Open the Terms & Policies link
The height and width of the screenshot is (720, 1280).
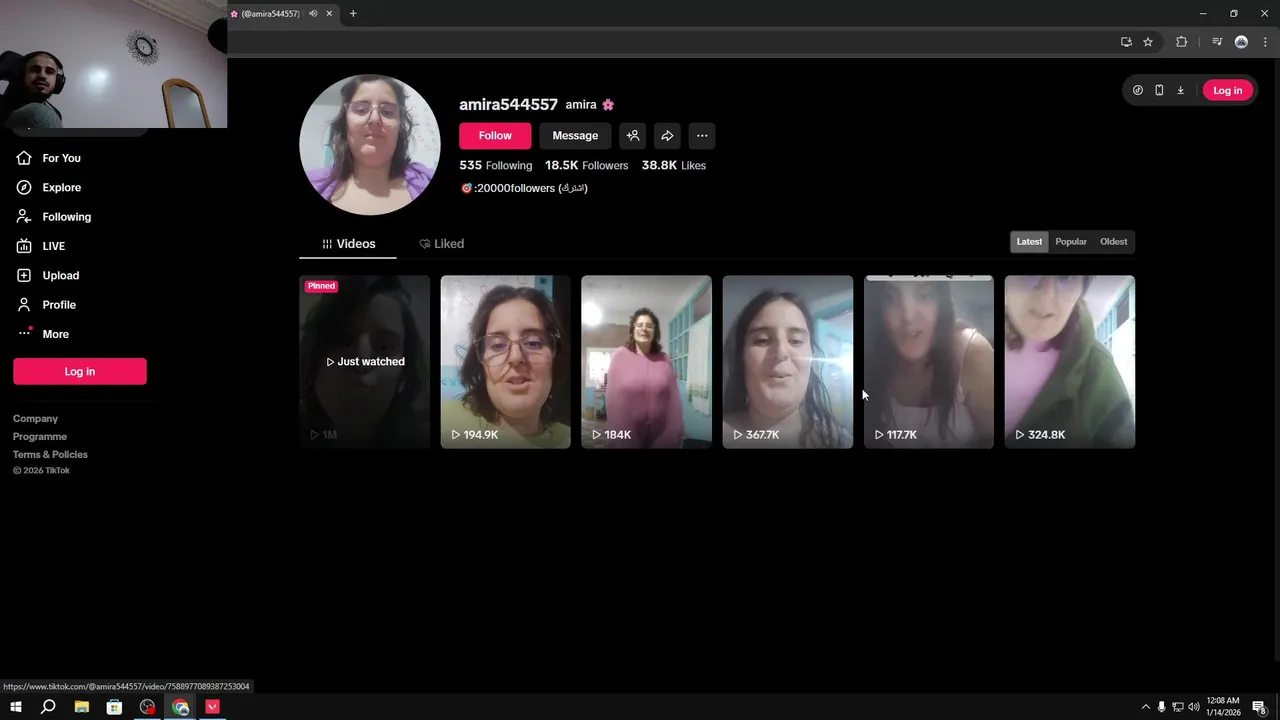(x=50, y=455)
